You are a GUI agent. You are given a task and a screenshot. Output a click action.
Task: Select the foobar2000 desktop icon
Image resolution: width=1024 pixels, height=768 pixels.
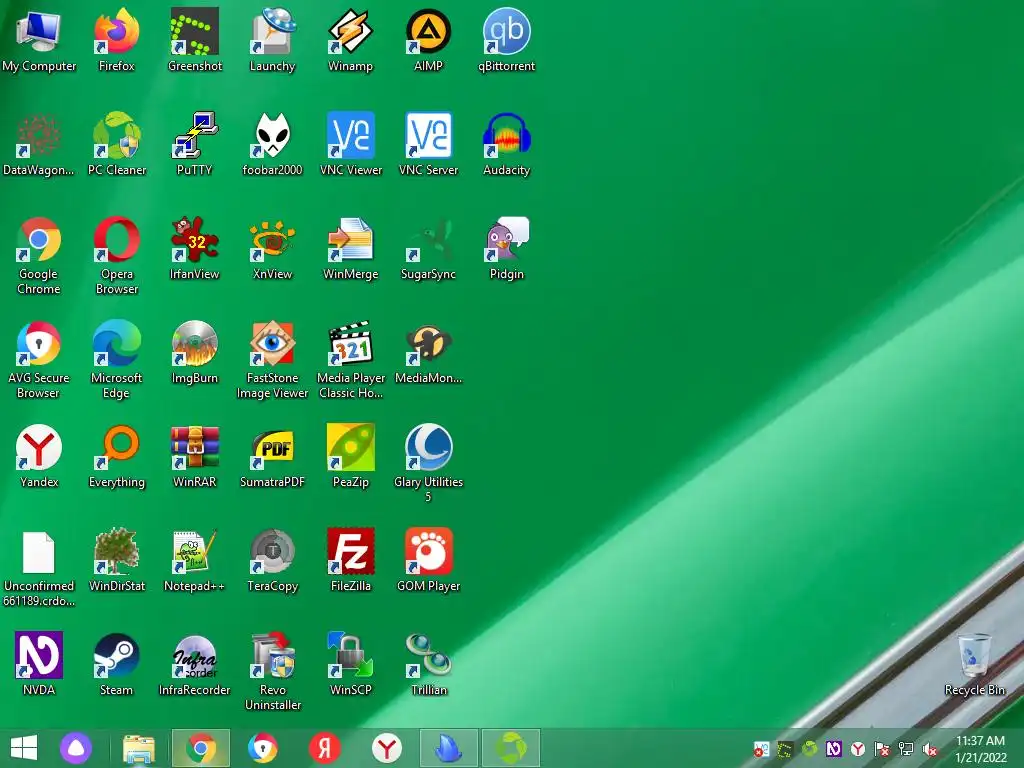click(x=272, y=144)
